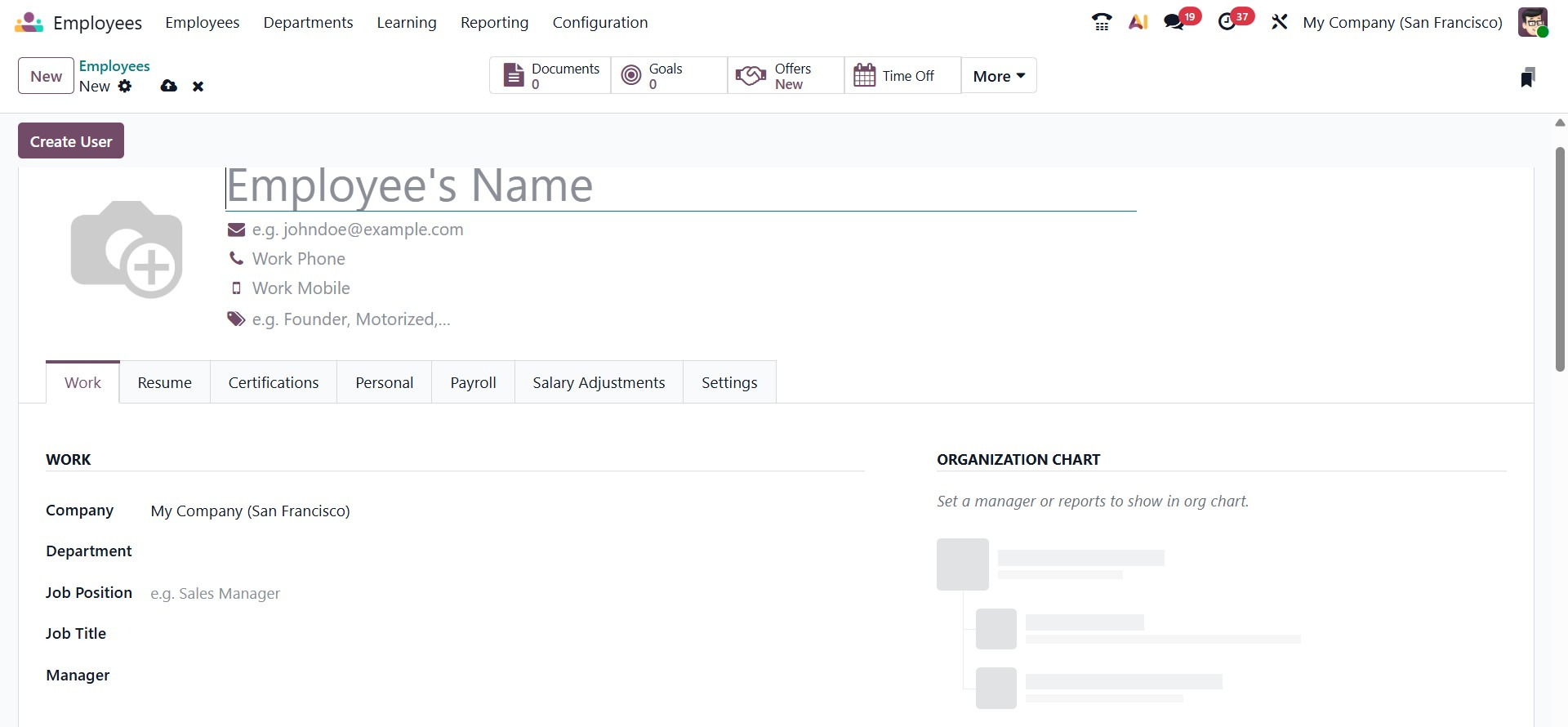Viewport: 1568px width, 727px height.
Task: Open the Departments menu
Action: 308,23
